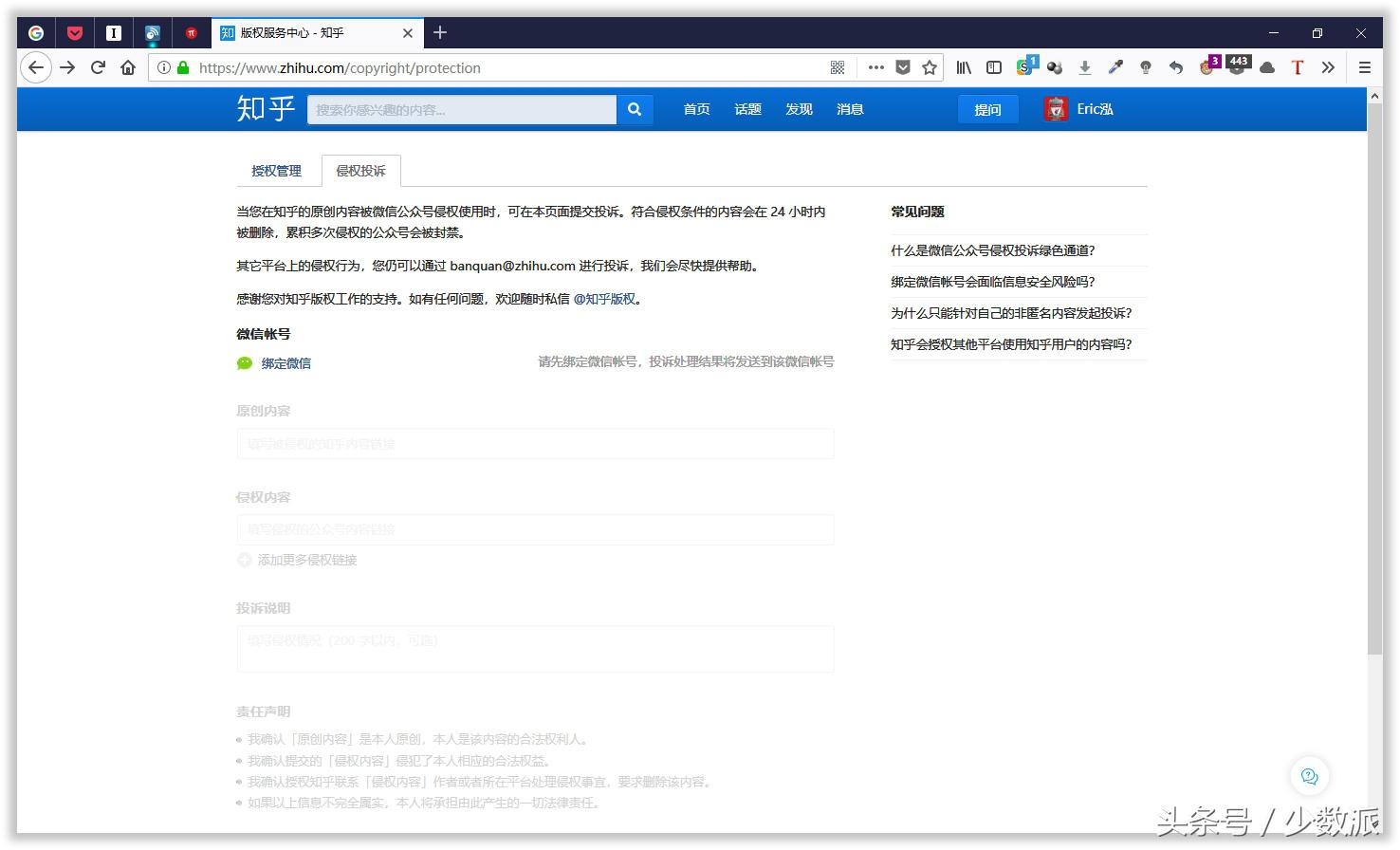This screenshot has width=1400, height=850.
Task: Open the Firefox hamburger menu
Action: [1364, 67]
